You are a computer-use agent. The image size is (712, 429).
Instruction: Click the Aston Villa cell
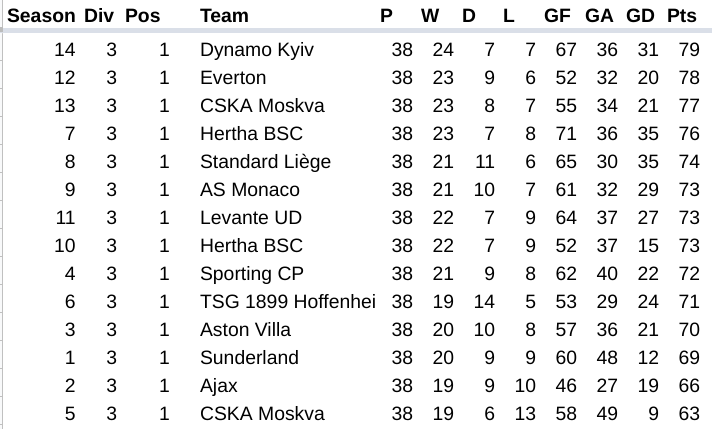[246, 330]
